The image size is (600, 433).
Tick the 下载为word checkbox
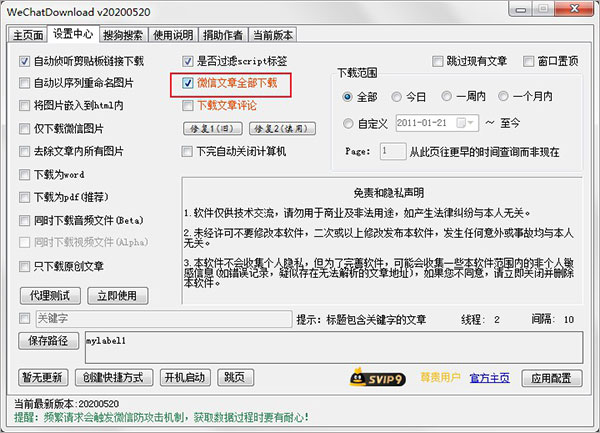click(24, 175)
